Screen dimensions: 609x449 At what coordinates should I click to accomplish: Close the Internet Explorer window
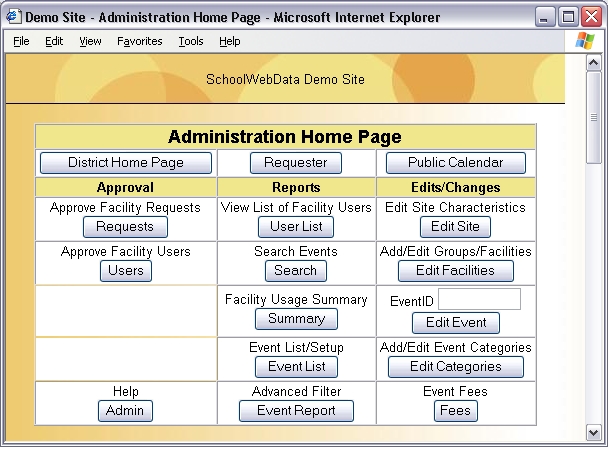591,17
